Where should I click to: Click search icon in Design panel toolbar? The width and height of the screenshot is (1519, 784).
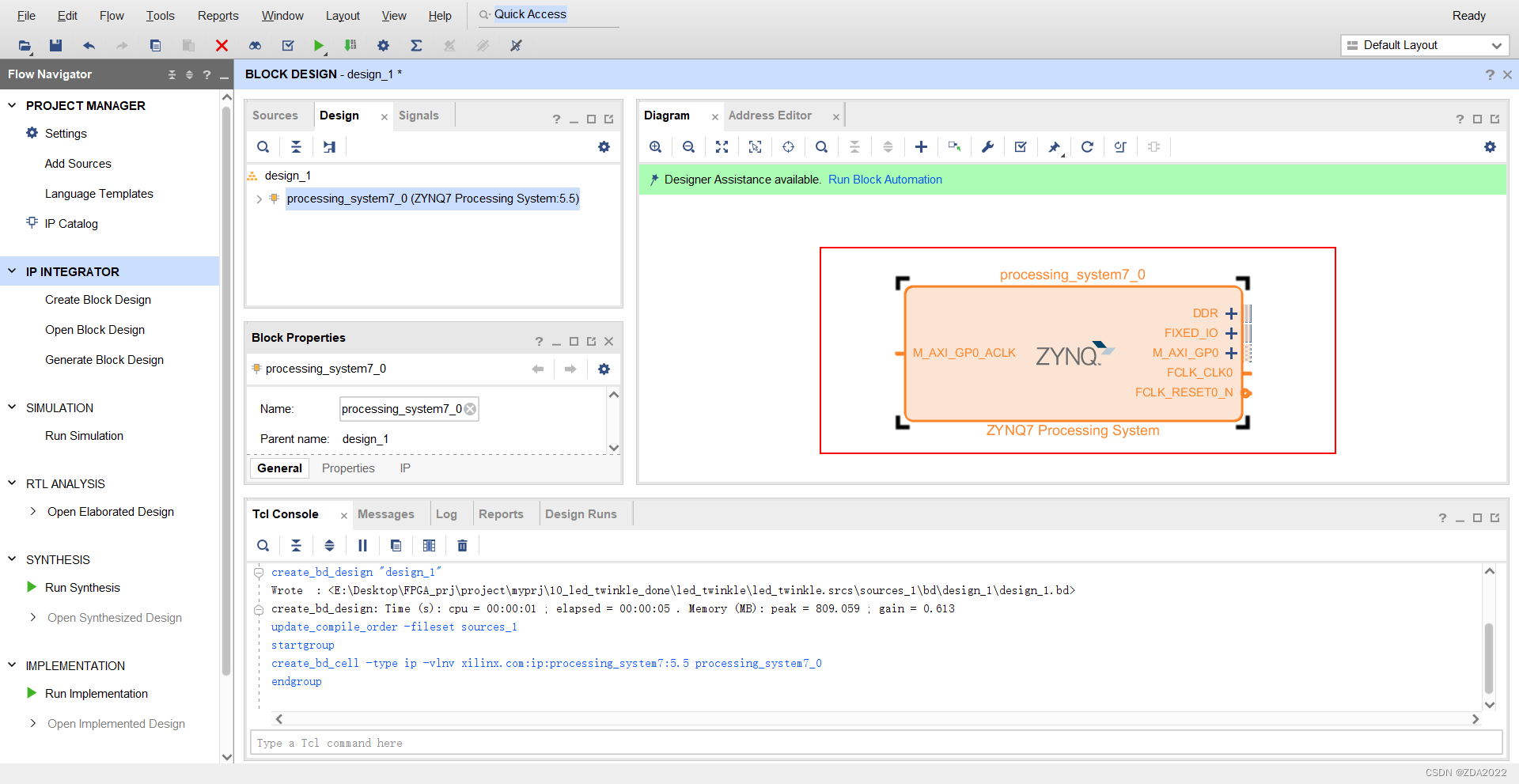(263, 147)
